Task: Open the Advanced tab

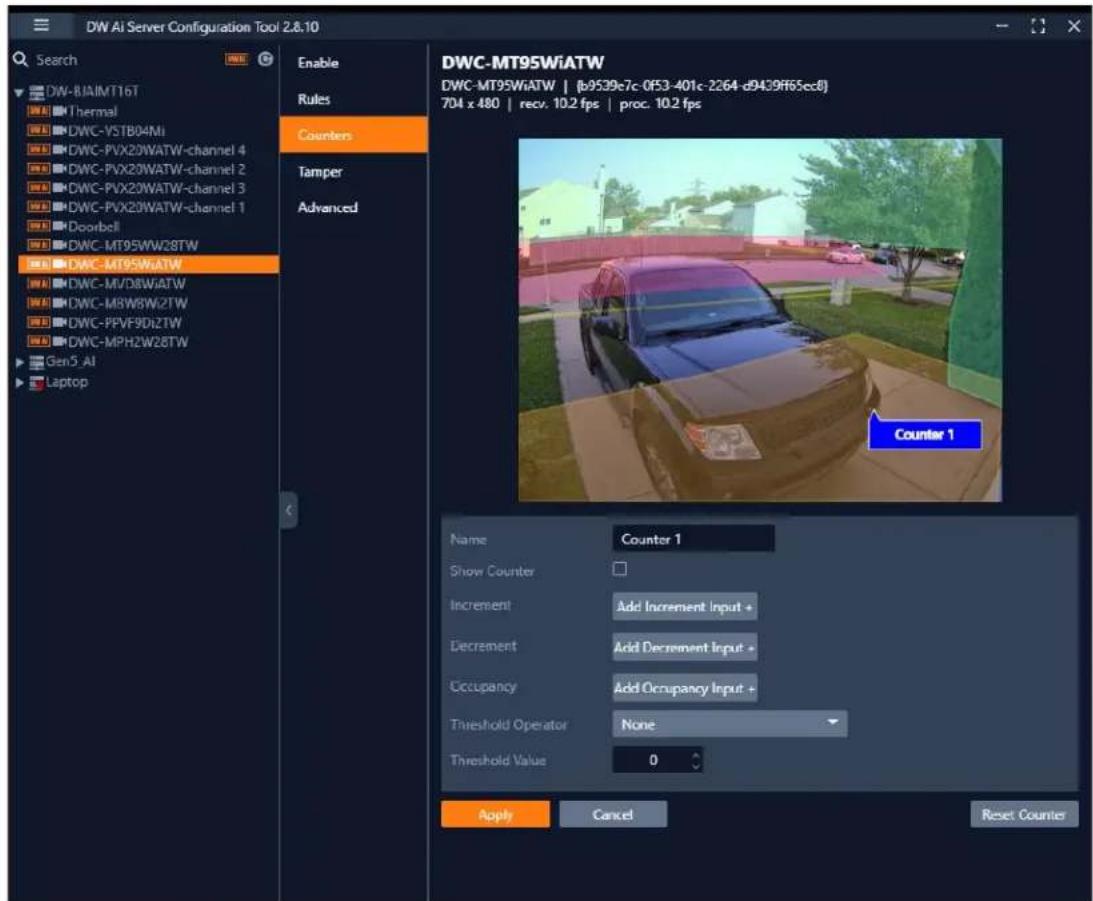Action: [x=353, y=208]
